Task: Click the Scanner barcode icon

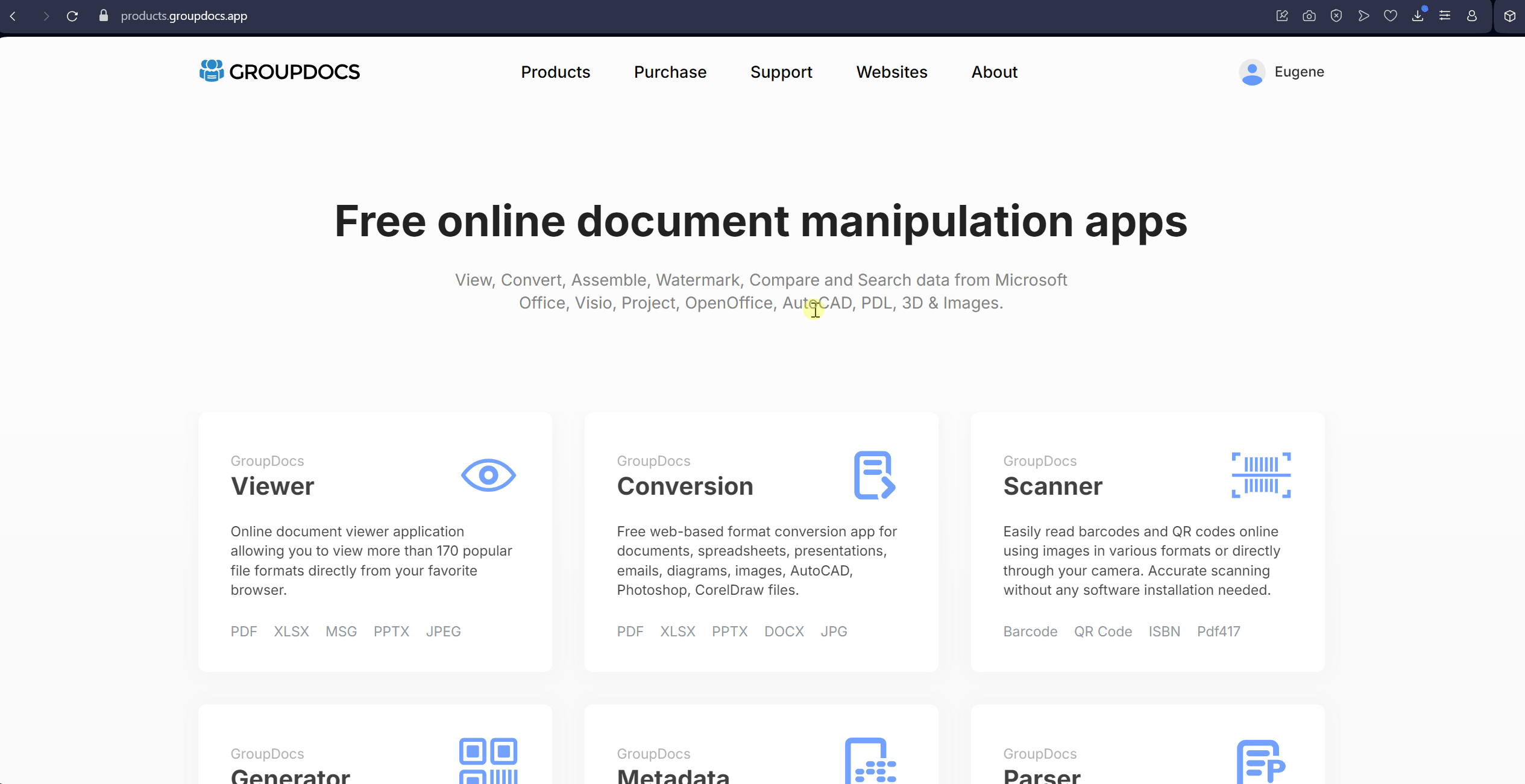Action: [x=1261, y=475]
